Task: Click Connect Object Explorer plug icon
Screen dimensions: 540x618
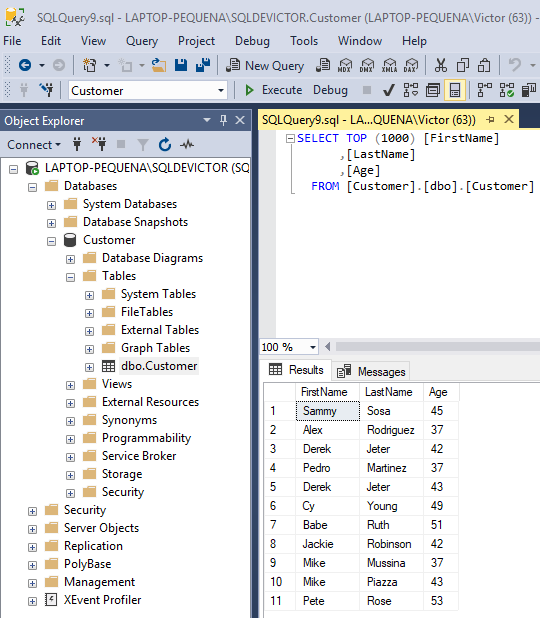Action: (x=77, y=144)
